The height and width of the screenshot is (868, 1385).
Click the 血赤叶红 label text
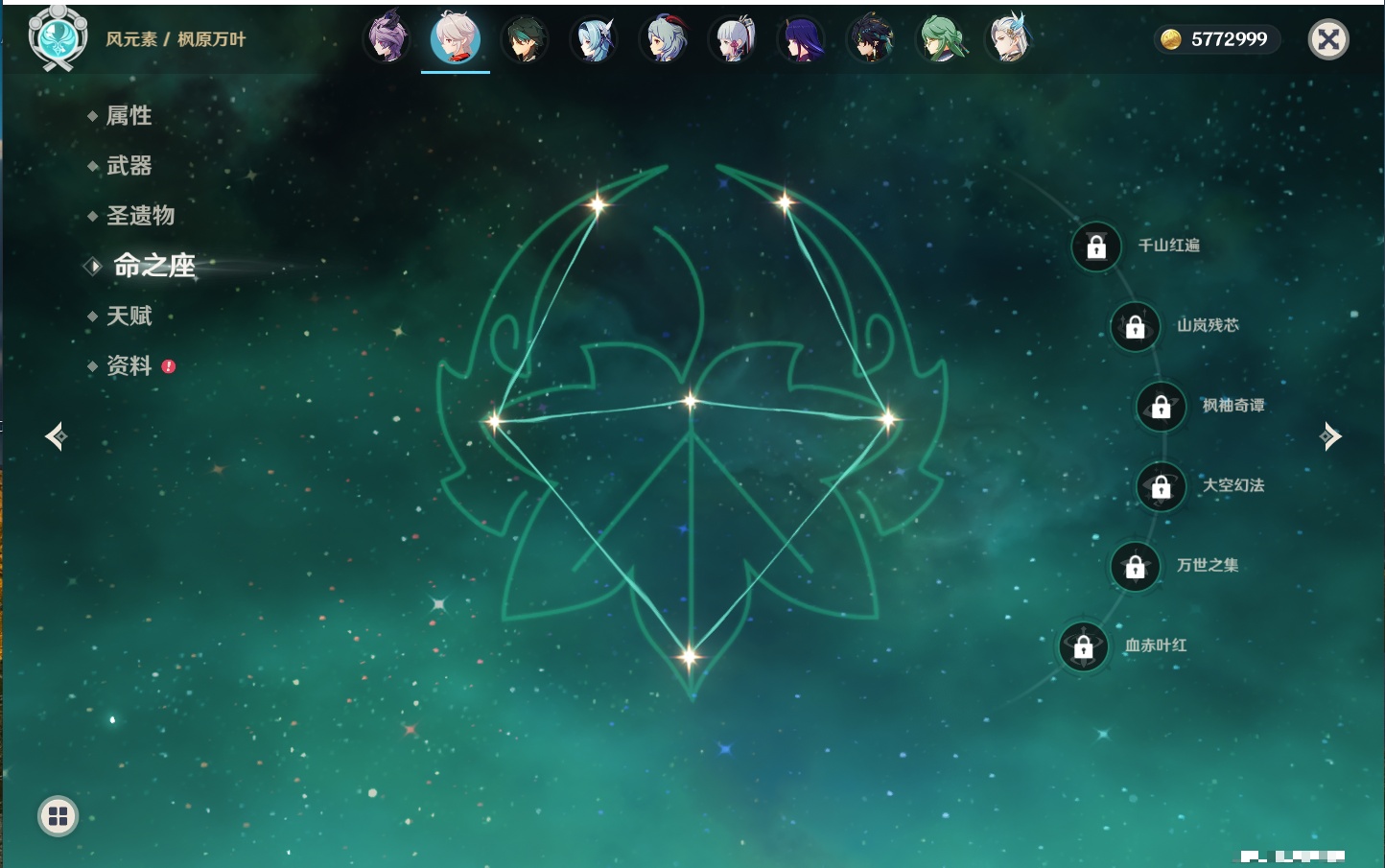click(x=1156, y=645)
